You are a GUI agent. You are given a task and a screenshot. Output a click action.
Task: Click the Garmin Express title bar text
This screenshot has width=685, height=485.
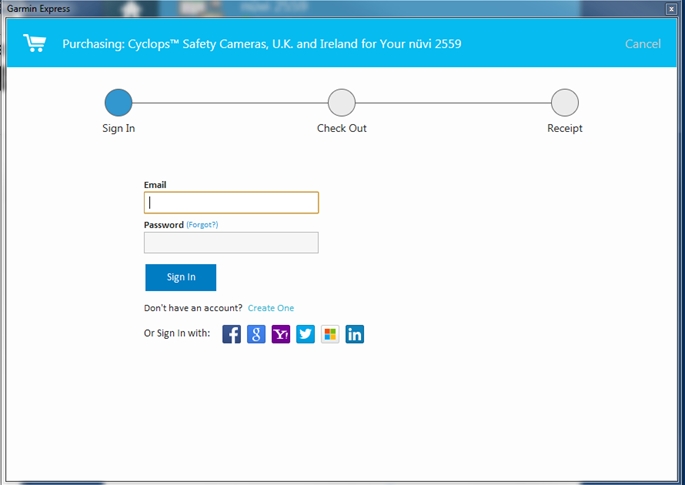(x=38, y=9)
